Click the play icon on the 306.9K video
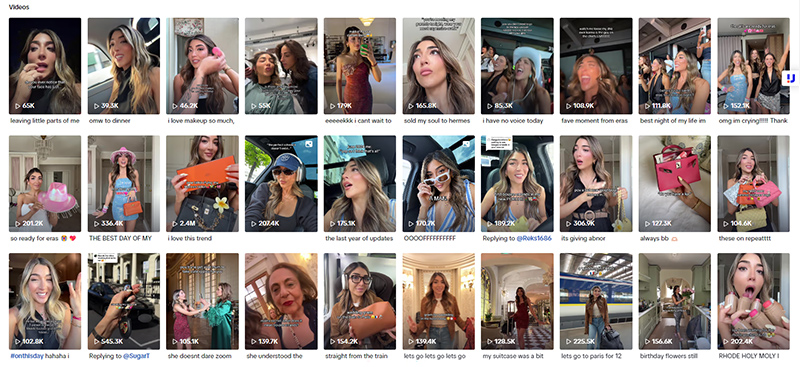Screen dimensions: 800x367 click(569, 224)
